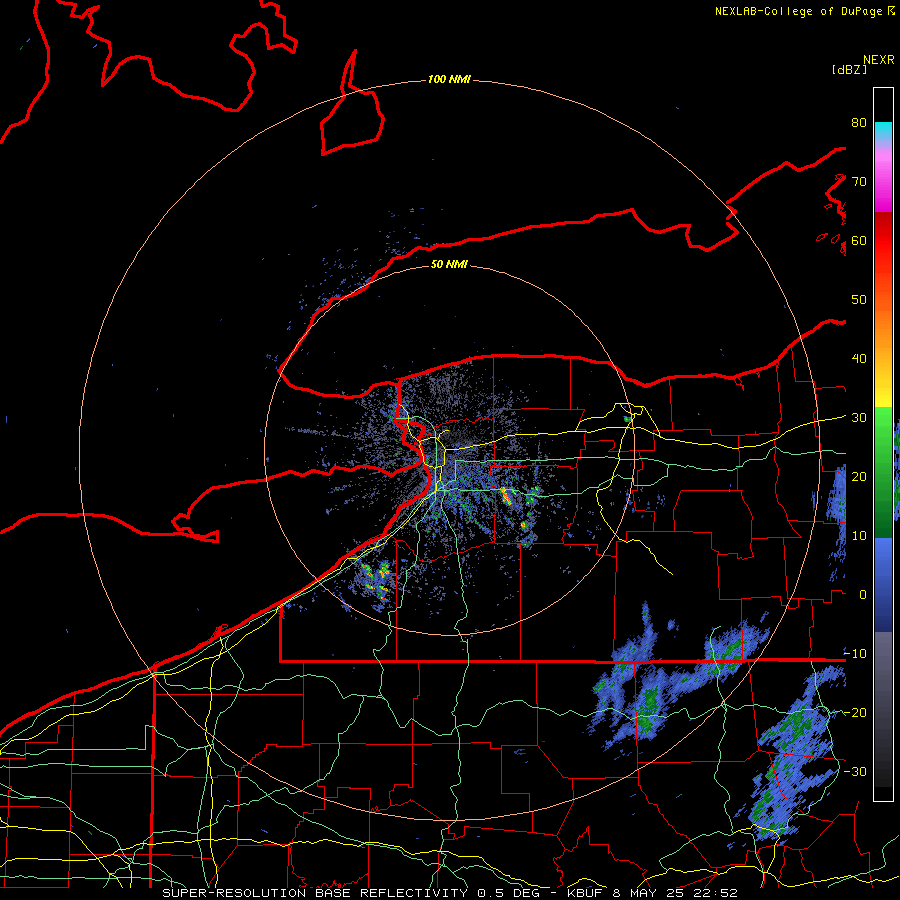
Task: Click the 70 value on dBZ scale
Action: tap(859, 181)
